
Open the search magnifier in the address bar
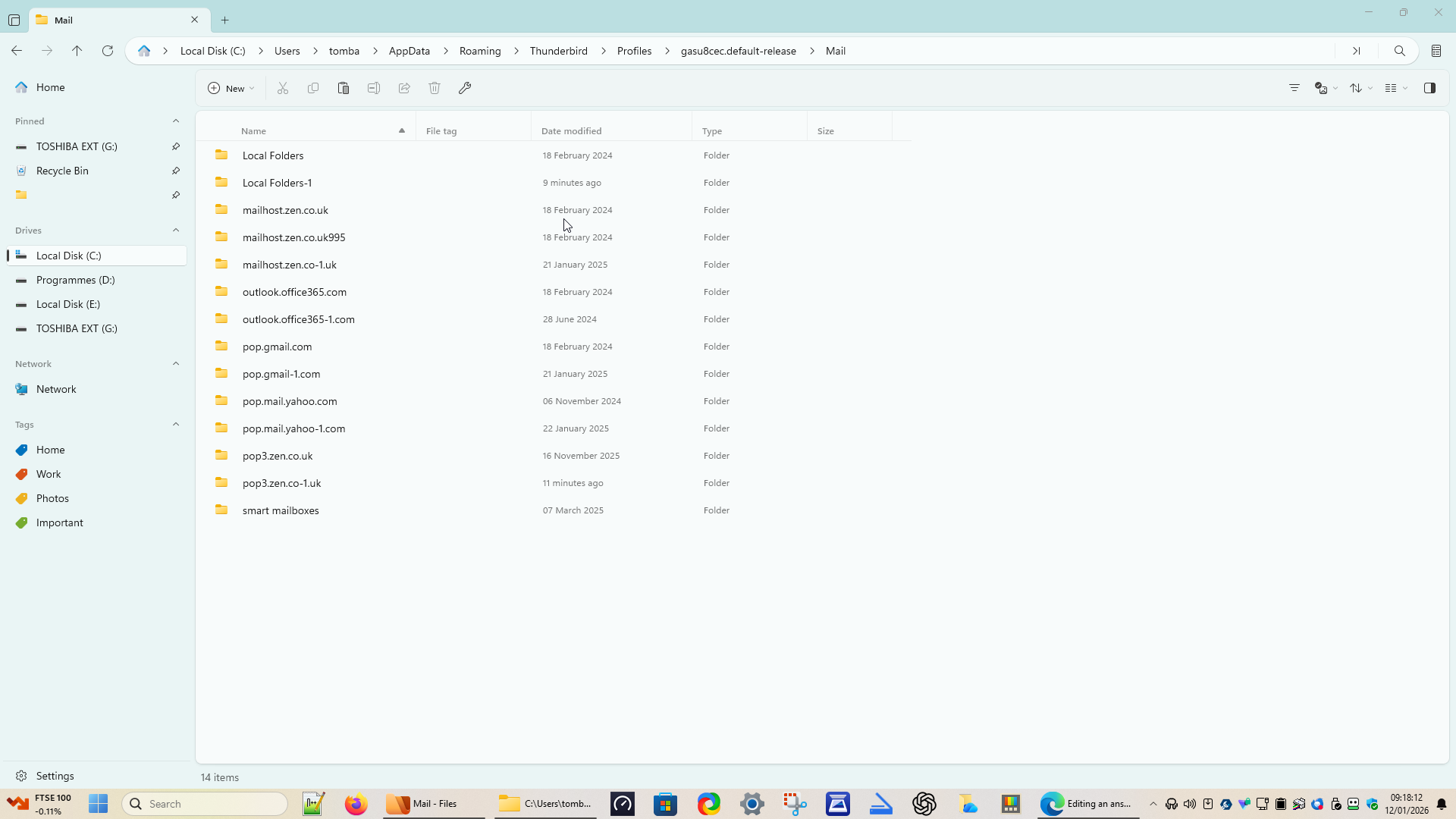(x=1400, y=51)
